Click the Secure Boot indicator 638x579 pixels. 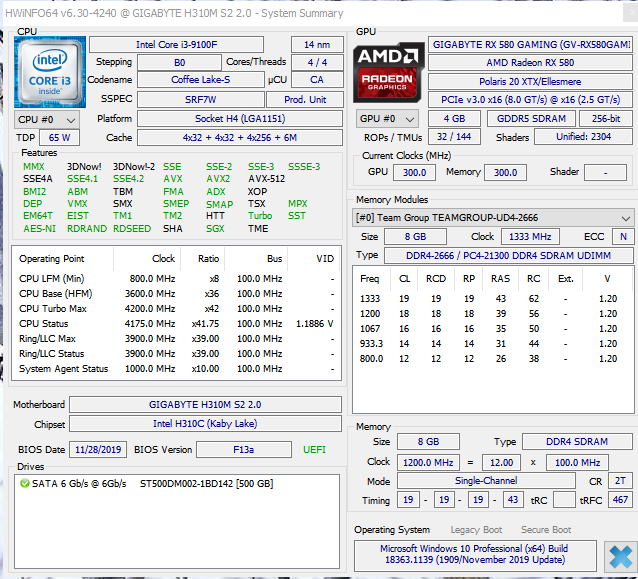point(545,529)
